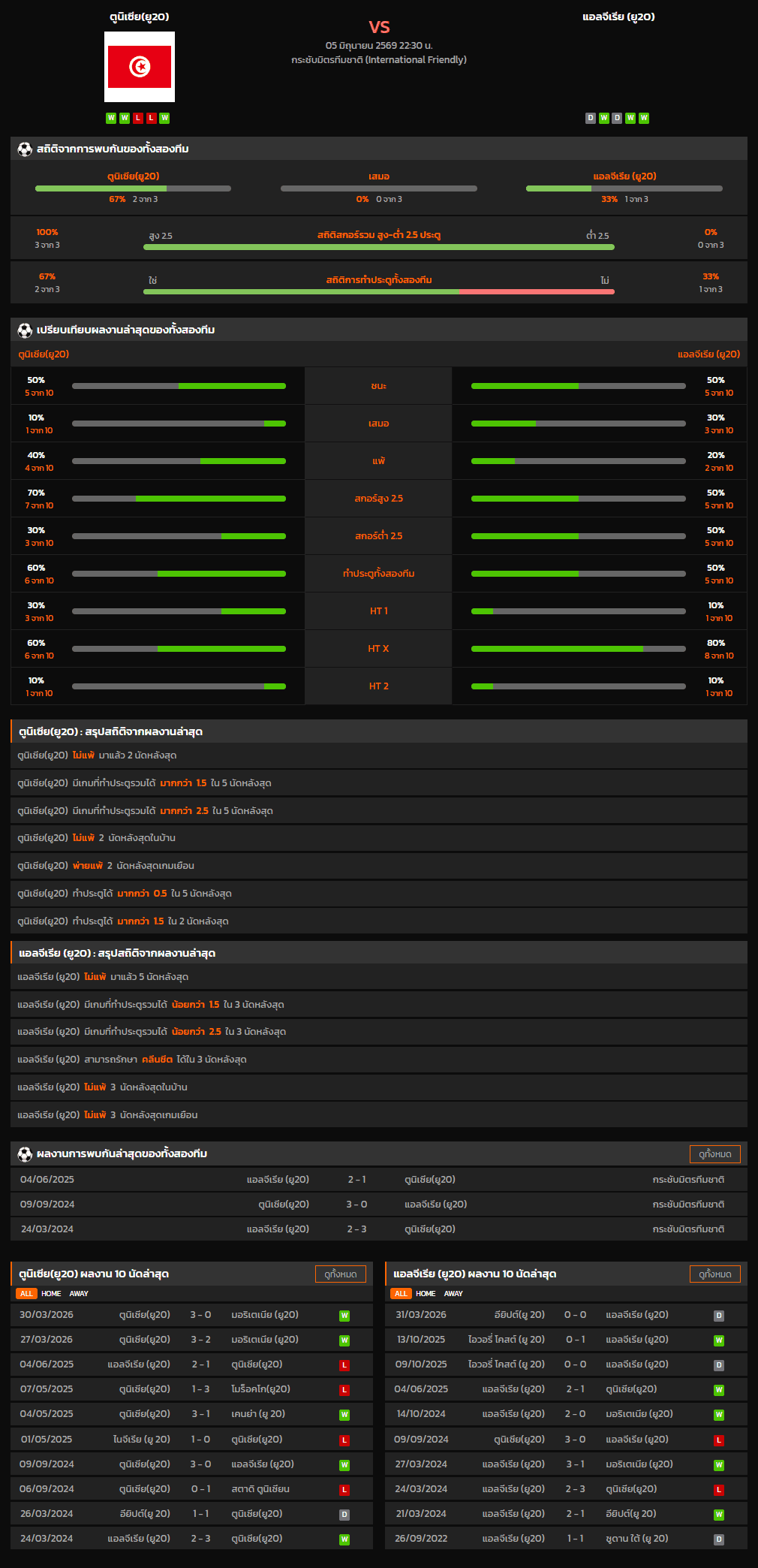Click Algeria U20 team name at top right
The width and height of the screenshot is (758, 1568).
tap(618, 17)
